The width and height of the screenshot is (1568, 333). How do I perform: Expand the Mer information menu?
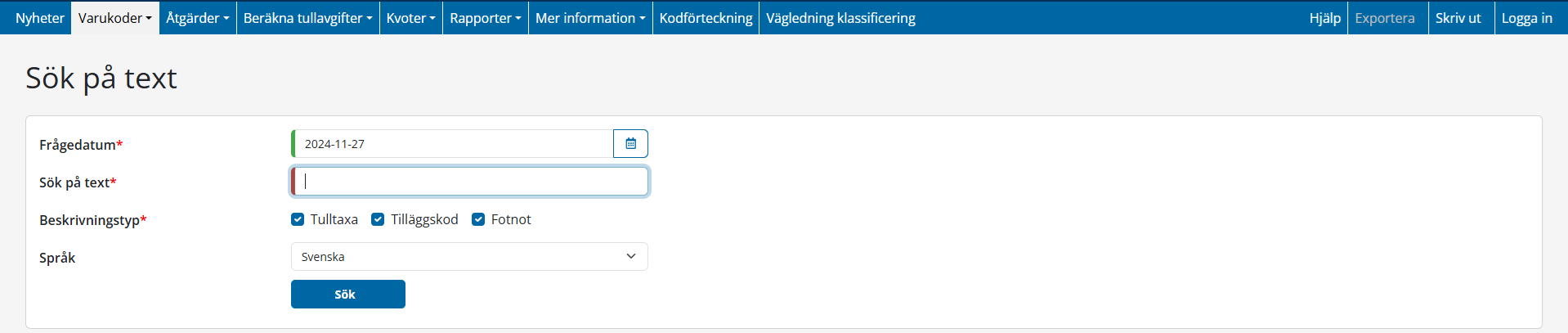[x=590, y=18]
